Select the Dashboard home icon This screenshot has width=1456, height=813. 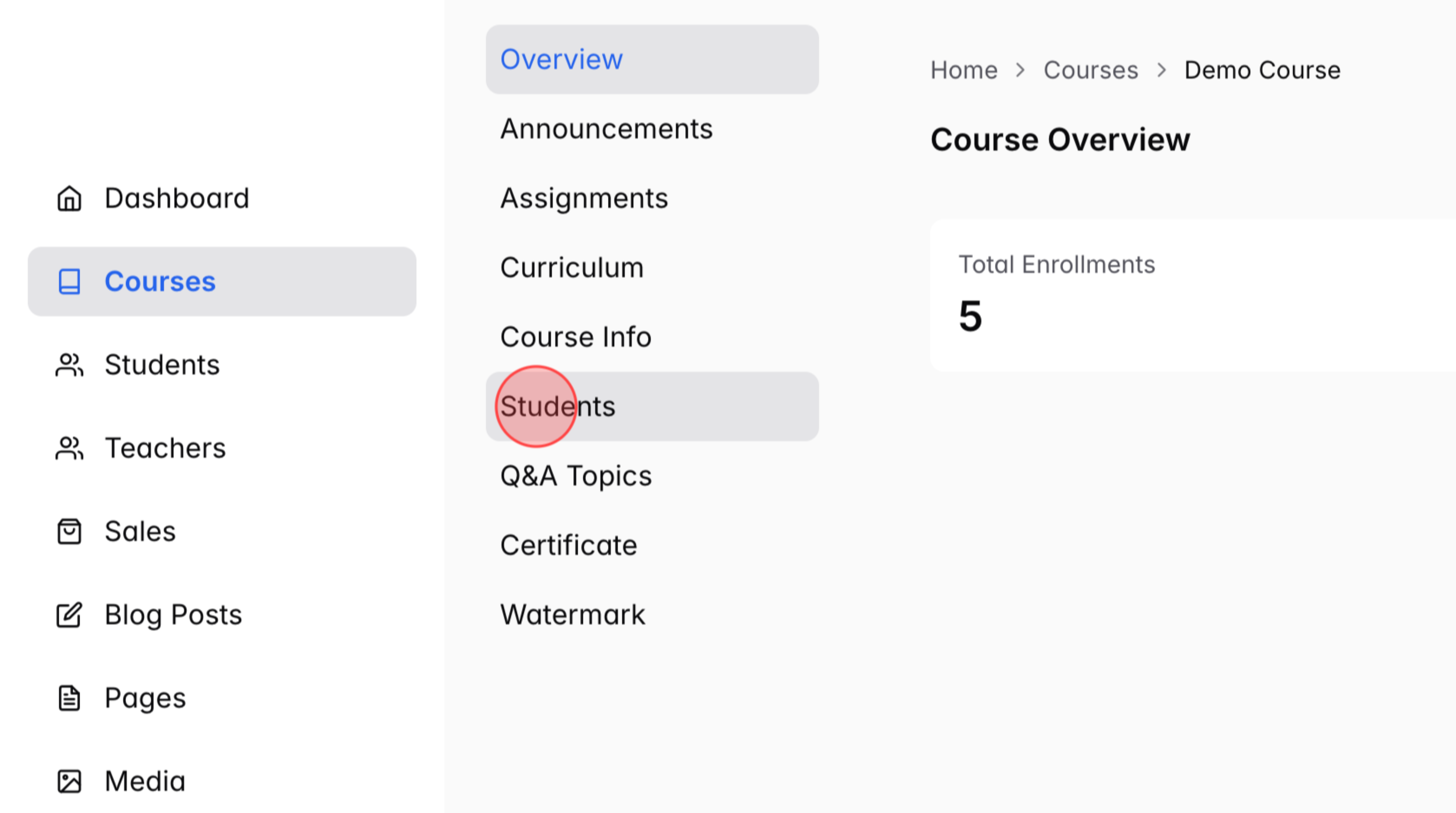coord(69,198)
